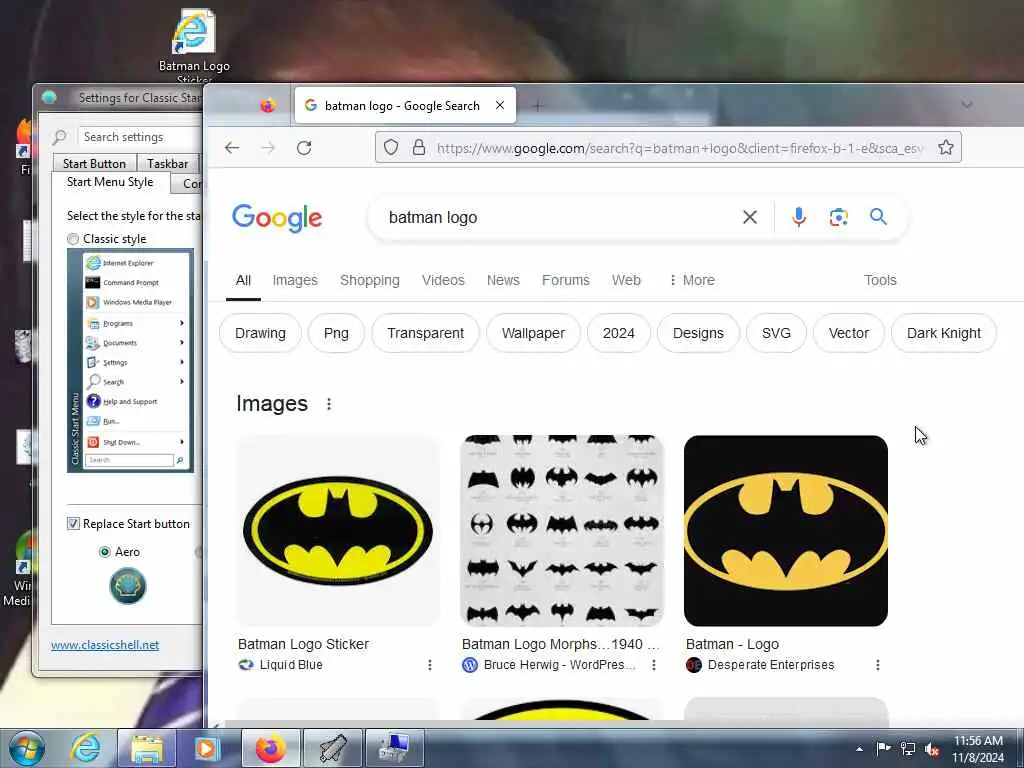Switch to Firefox on the taskbar

(270, 748)
